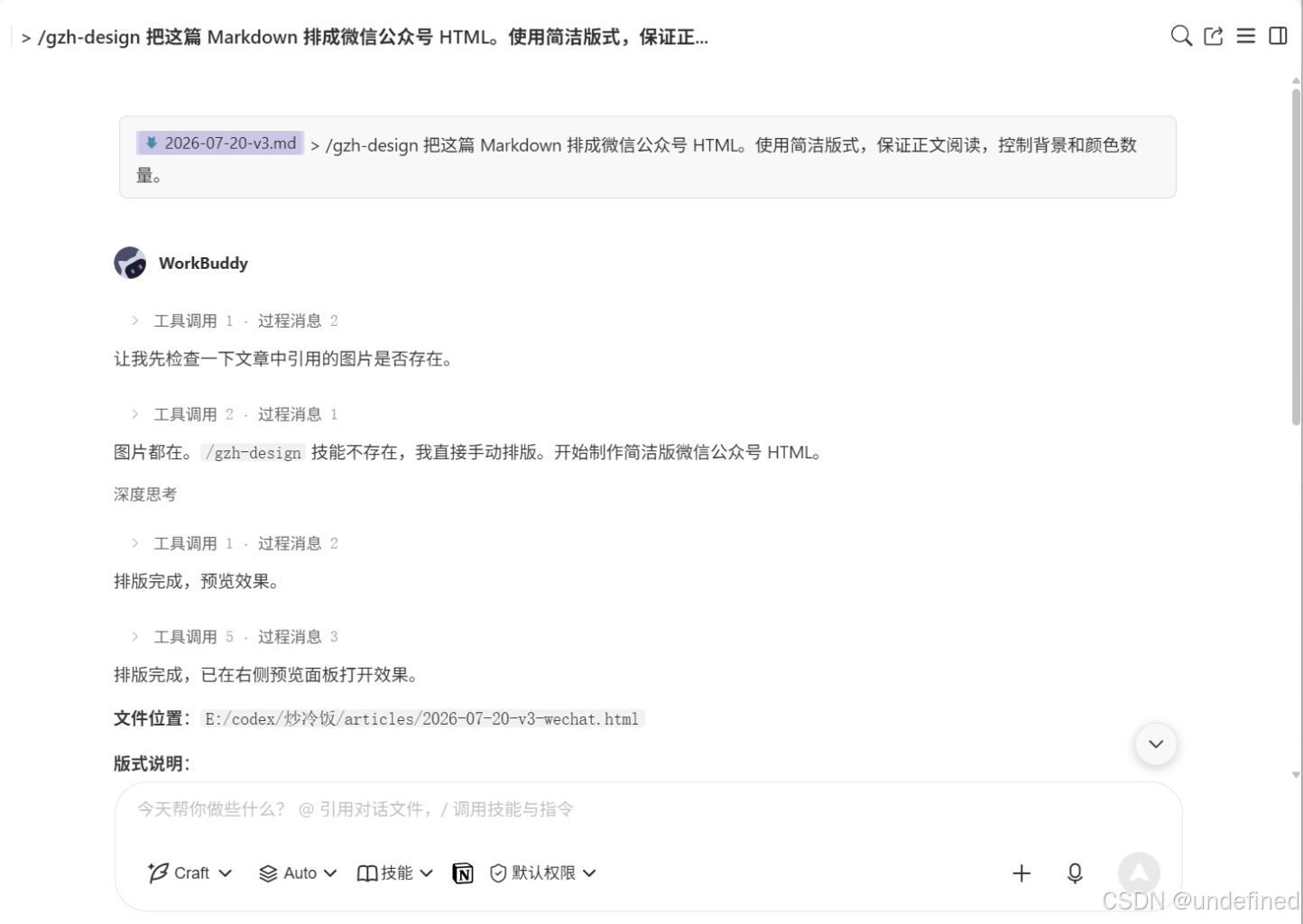The width and height of the screenshot is (1303, 924).
Task: Click the scrollbar up arrow
Action: tap(1297, 81)
